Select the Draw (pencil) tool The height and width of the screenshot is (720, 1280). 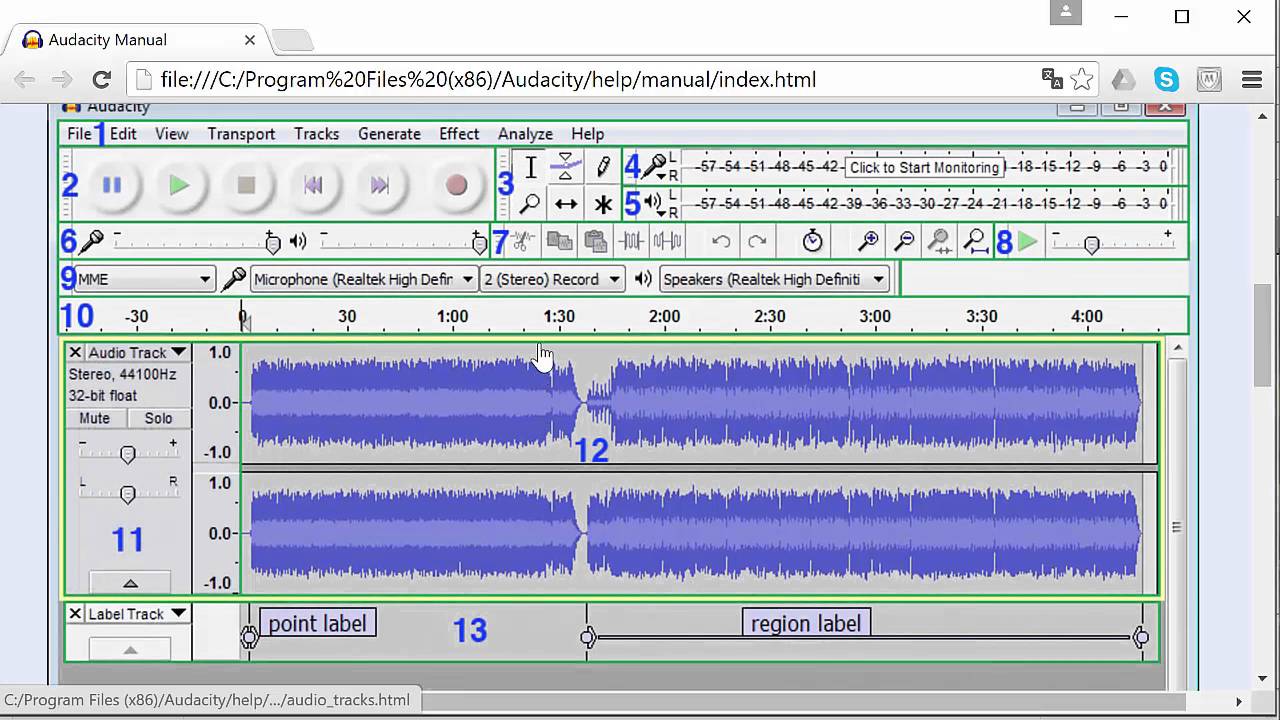pos(603,167)
